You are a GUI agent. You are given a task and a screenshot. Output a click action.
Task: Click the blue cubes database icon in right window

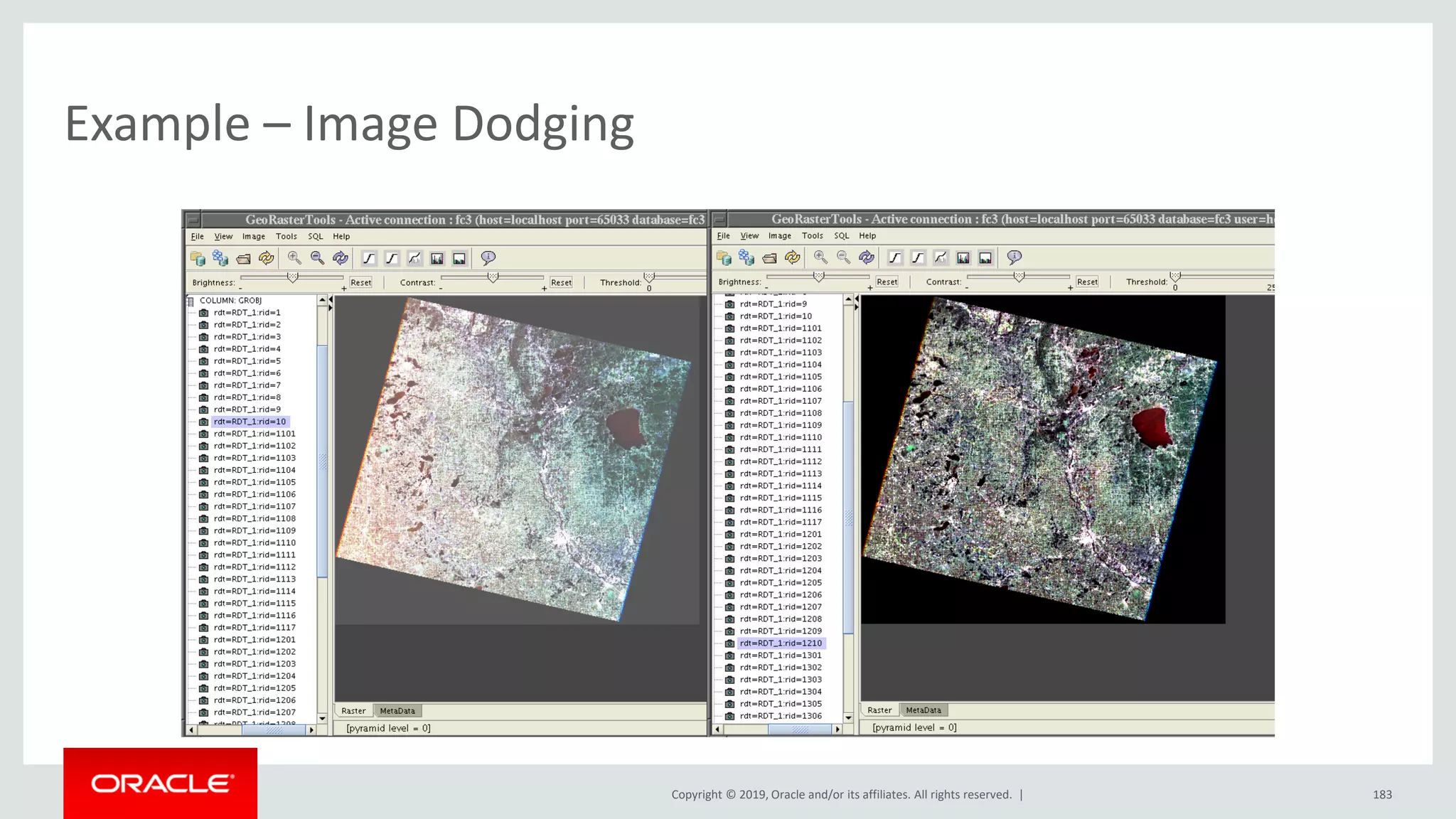coord(746,257)
